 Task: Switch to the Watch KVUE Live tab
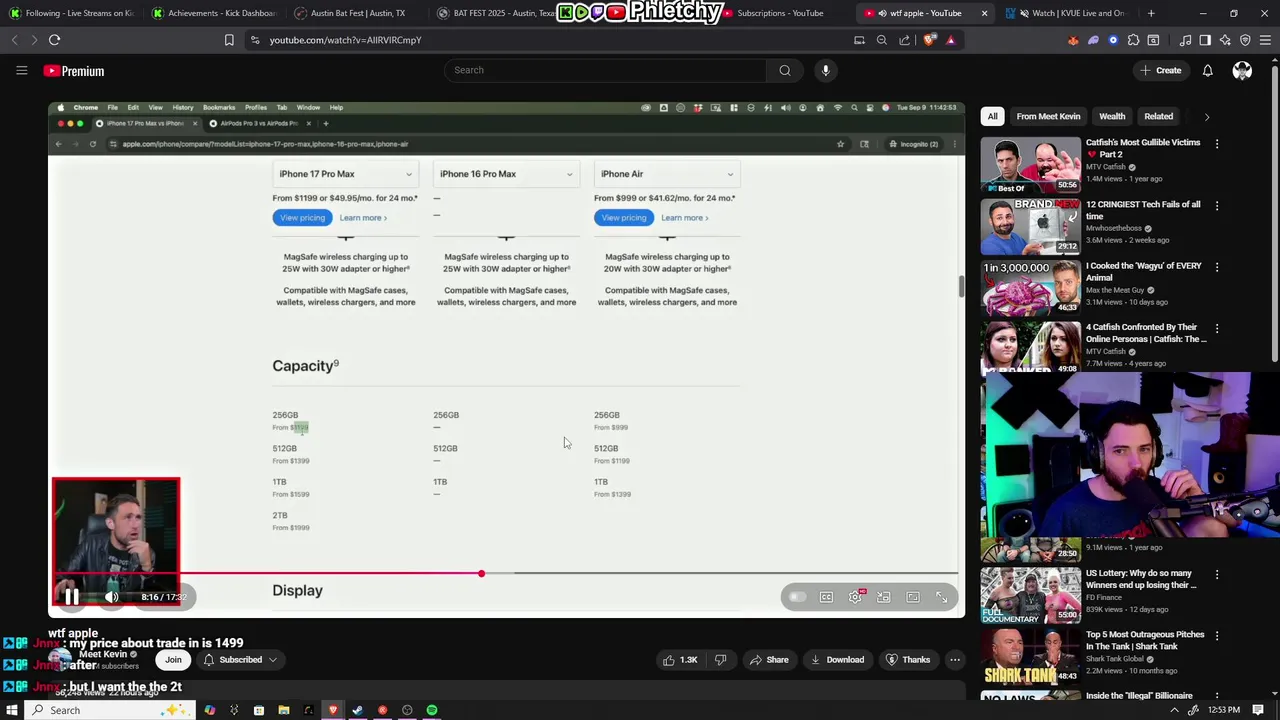click(1067, 13)
